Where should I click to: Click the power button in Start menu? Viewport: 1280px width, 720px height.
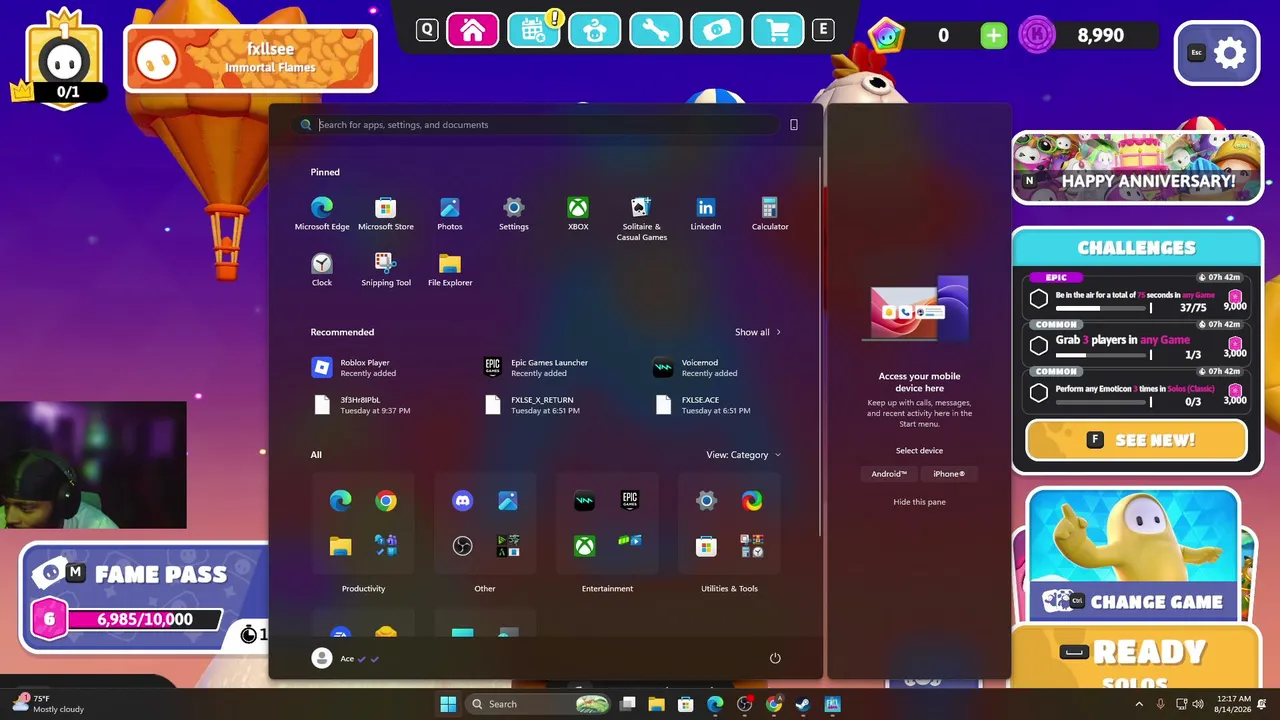pyautogui.click(x=775, y=658)
